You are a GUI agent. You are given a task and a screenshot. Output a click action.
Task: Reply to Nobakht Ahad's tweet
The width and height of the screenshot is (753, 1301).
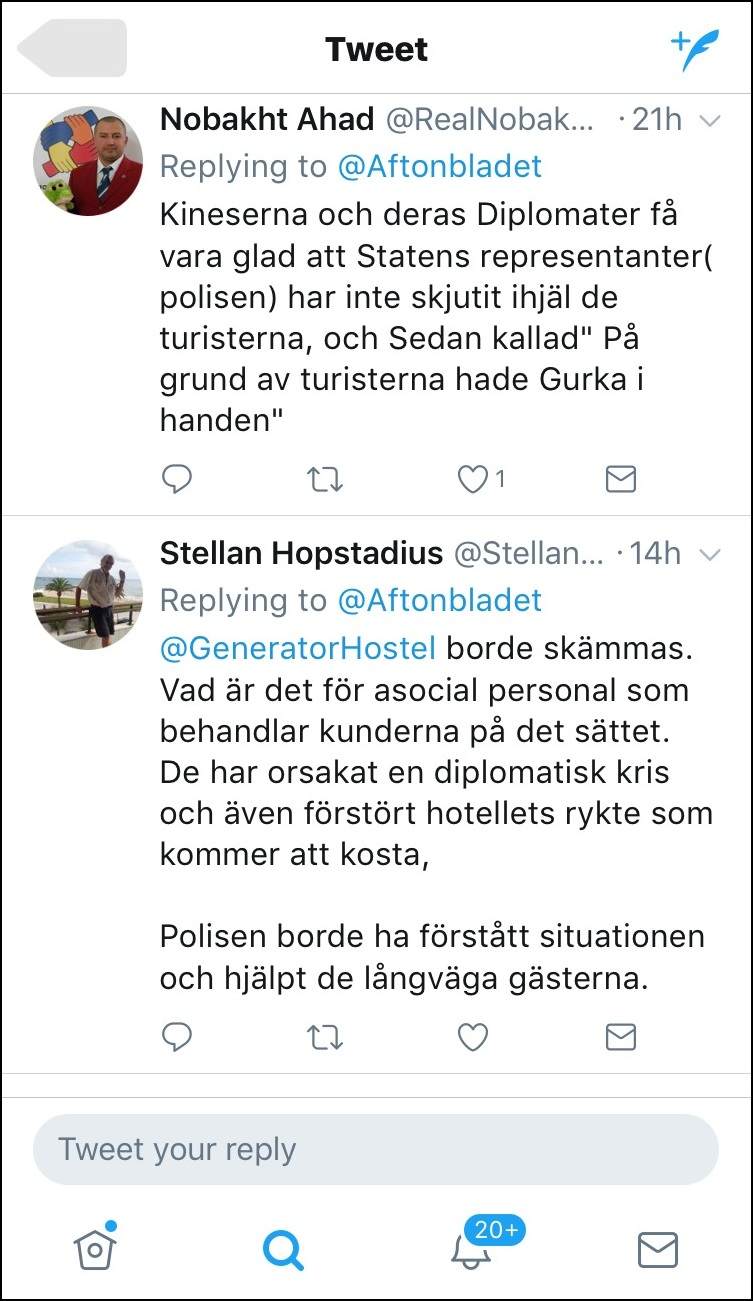(177, 481)
